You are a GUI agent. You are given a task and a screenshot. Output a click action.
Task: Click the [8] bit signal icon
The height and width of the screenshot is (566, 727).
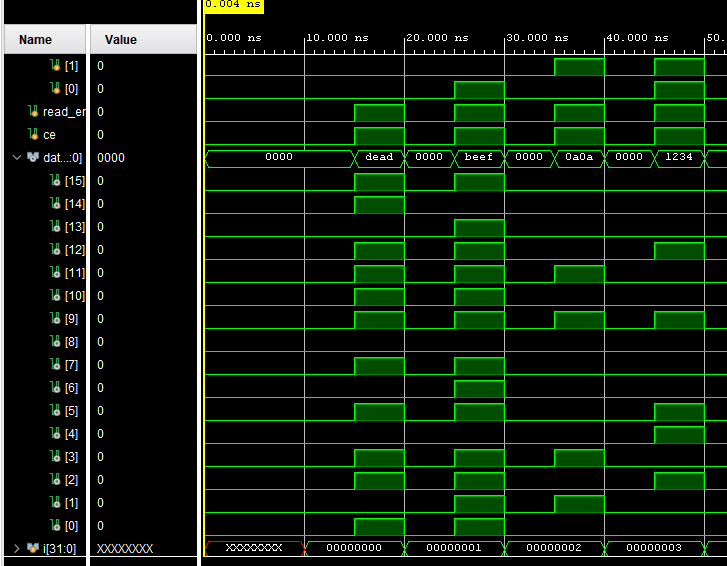pyautogui.click(x=56, y=342)
